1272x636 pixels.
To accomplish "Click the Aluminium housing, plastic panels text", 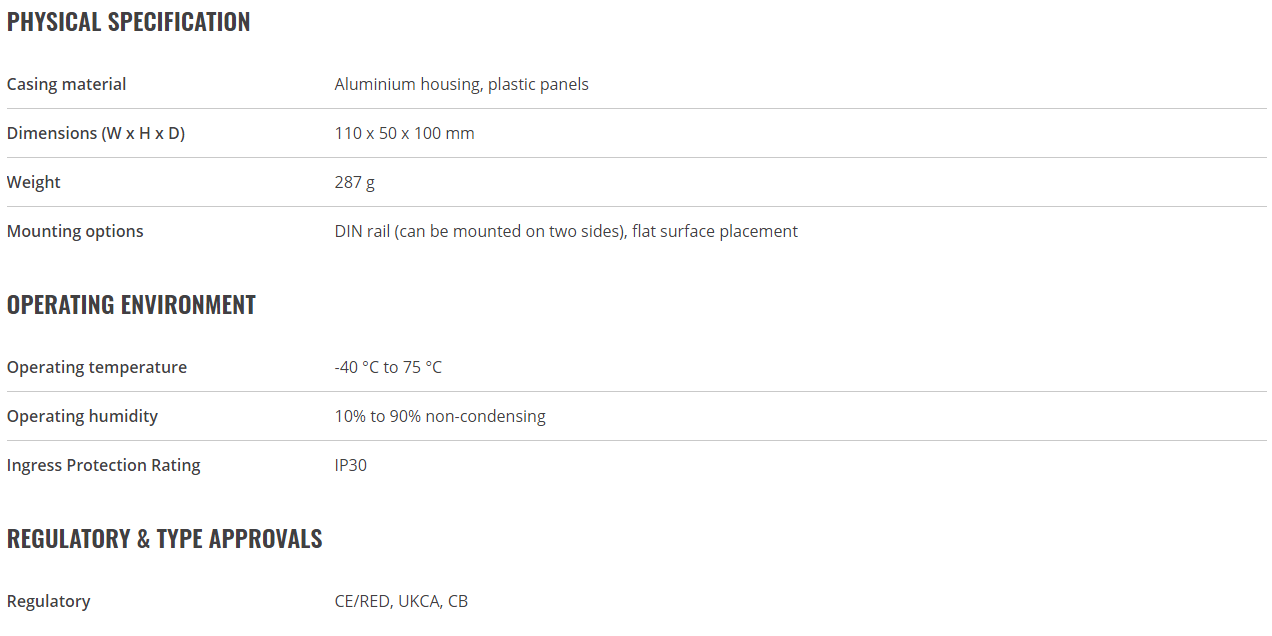I will 461,84.
